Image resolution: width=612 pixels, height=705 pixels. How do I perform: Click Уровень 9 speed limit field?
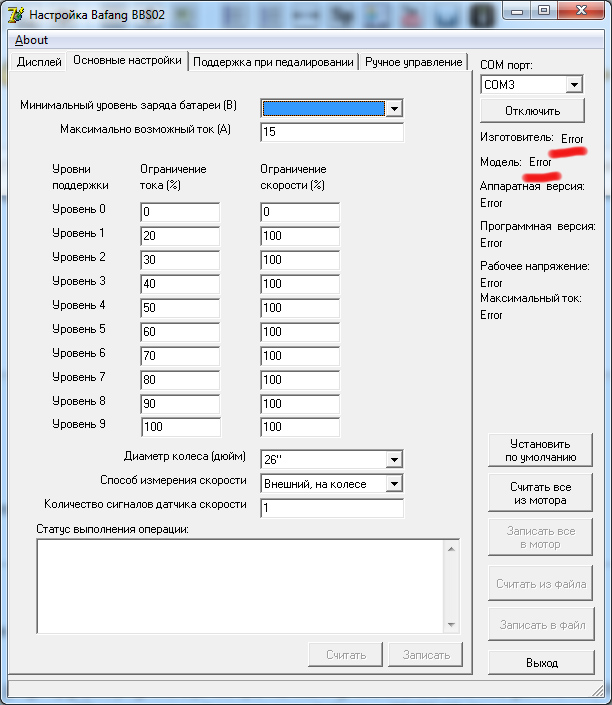point(300,427)
